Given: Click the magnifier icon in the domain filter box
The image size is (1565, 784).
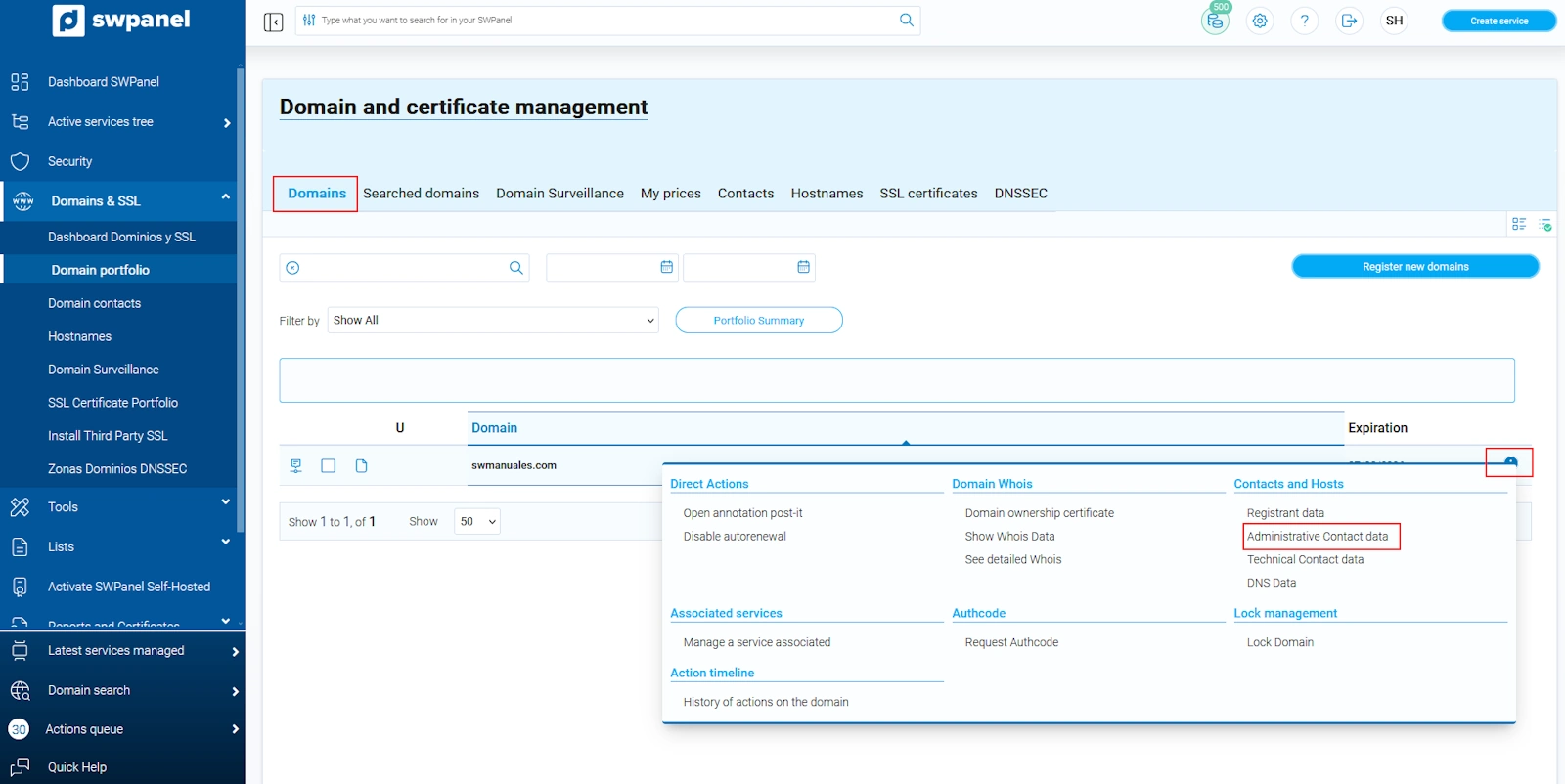Looking at the screenshot, I should (515, 268).
